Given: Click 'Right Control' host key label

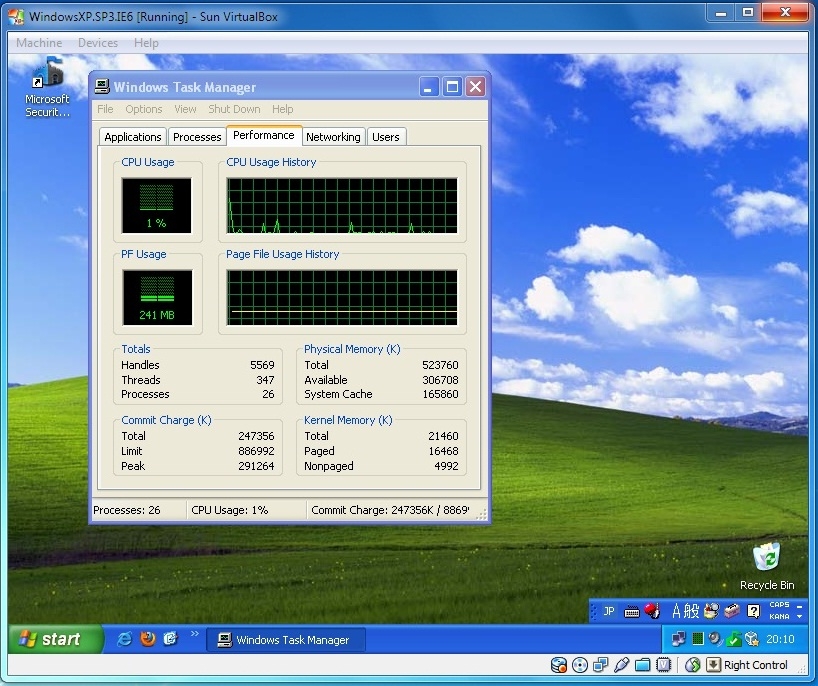Looking at the screenshot, I should pos(756,665).
